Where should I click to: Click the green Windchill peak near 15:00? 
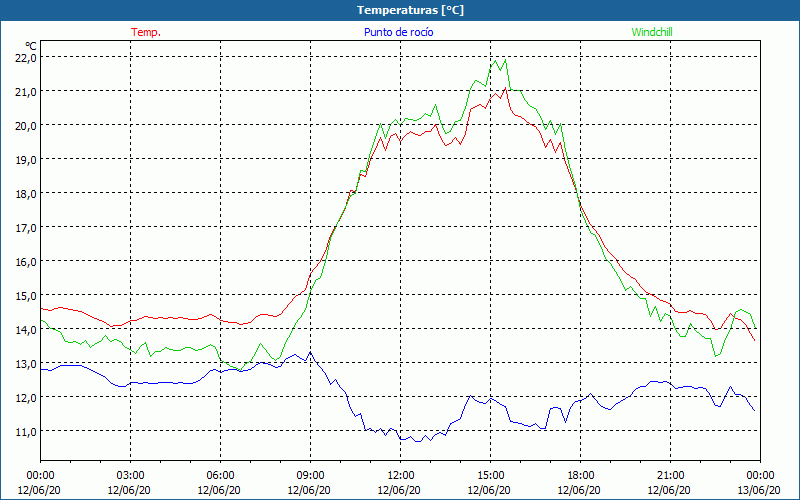505,60
